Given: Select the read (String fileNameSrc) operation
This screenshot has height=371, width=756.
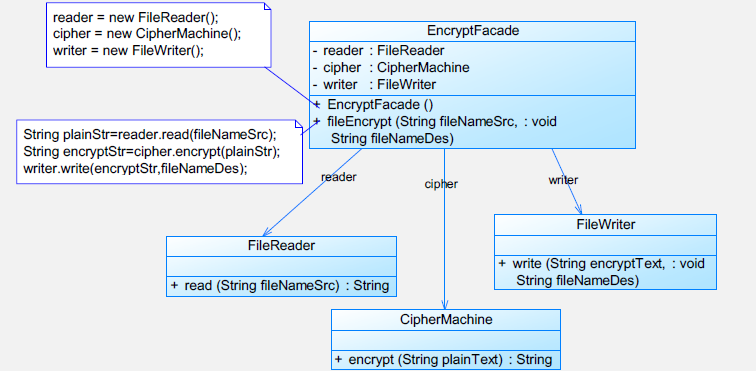Looking at the screenshot, I should click(280, 286).
